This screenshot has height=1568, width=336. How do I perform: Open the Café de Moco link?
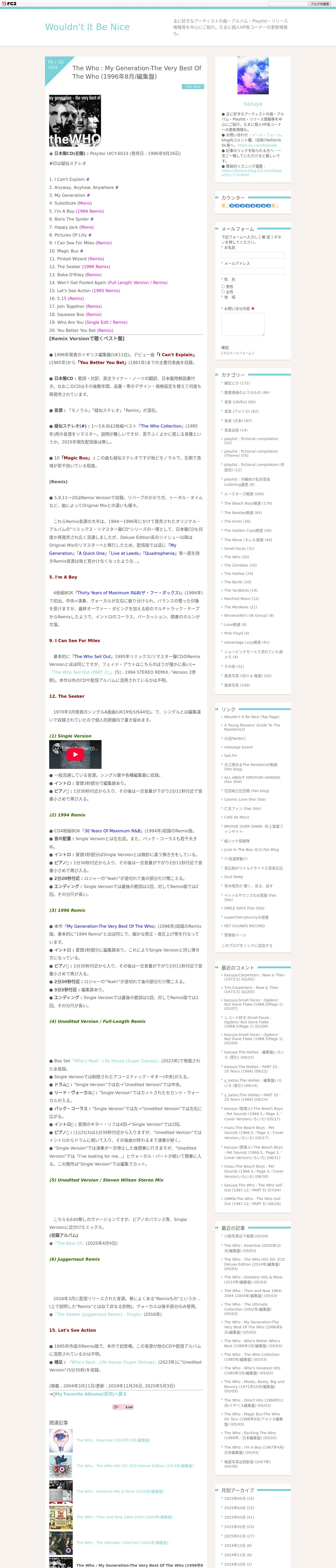click(237, 817)
